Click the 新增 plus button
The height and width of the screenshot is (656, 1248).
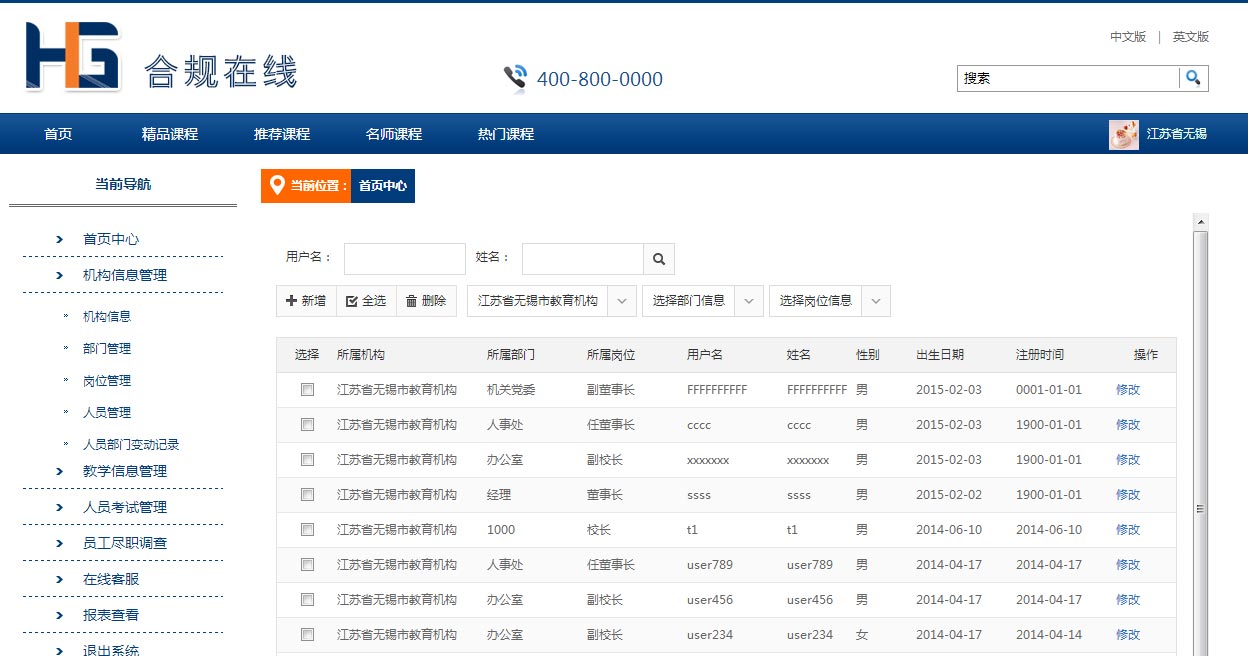pyautogui.click(x=306, y=301)
